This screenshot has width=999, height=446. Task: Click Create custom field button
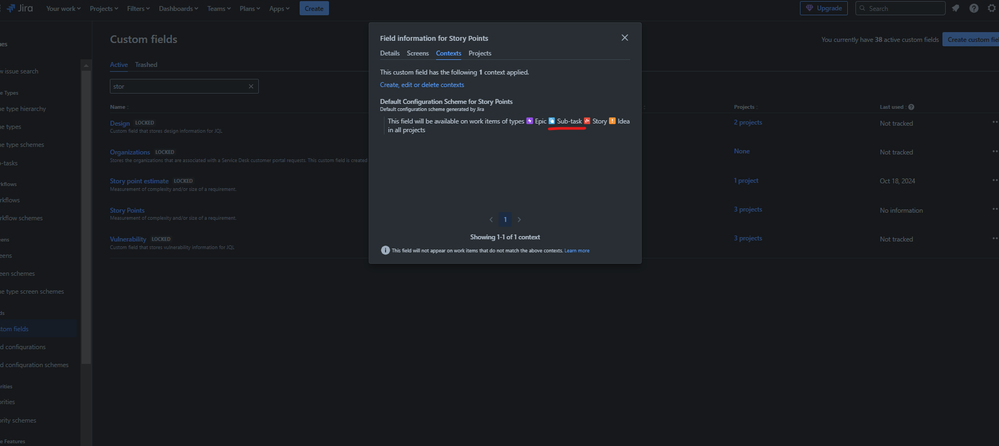970,40
